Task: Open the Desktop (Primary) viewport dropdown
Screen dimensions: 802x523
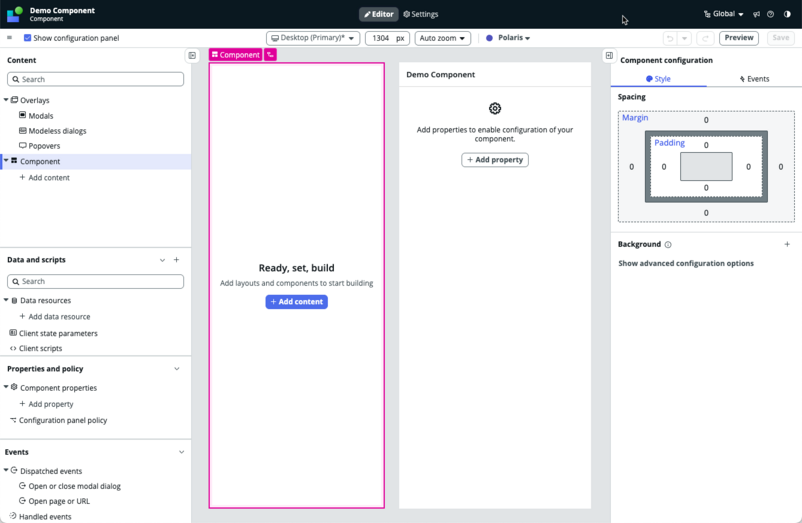Action: click(x=313, y=38)
